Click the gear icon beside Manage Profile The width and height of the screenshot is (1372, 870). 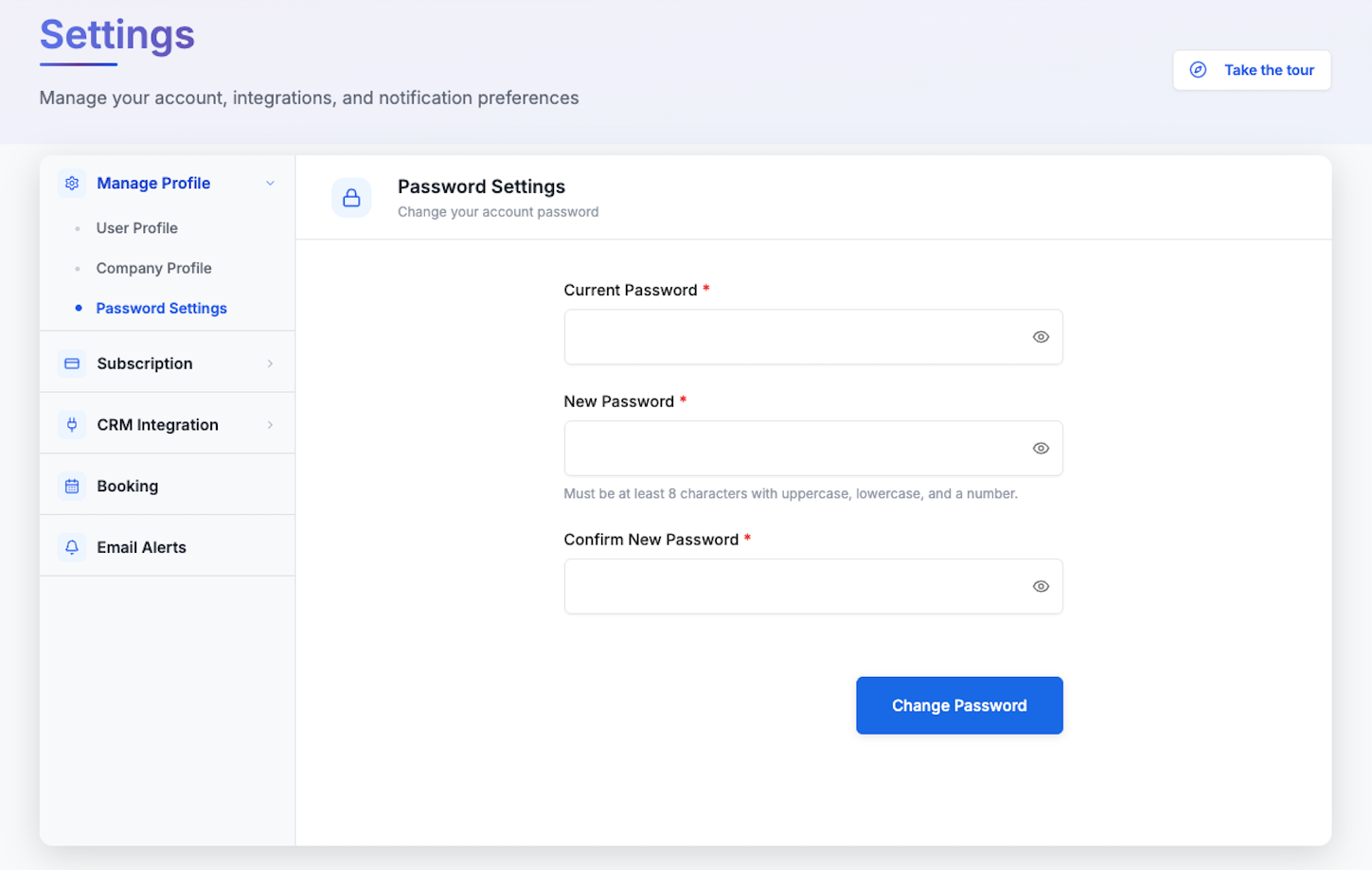point(72,184)
